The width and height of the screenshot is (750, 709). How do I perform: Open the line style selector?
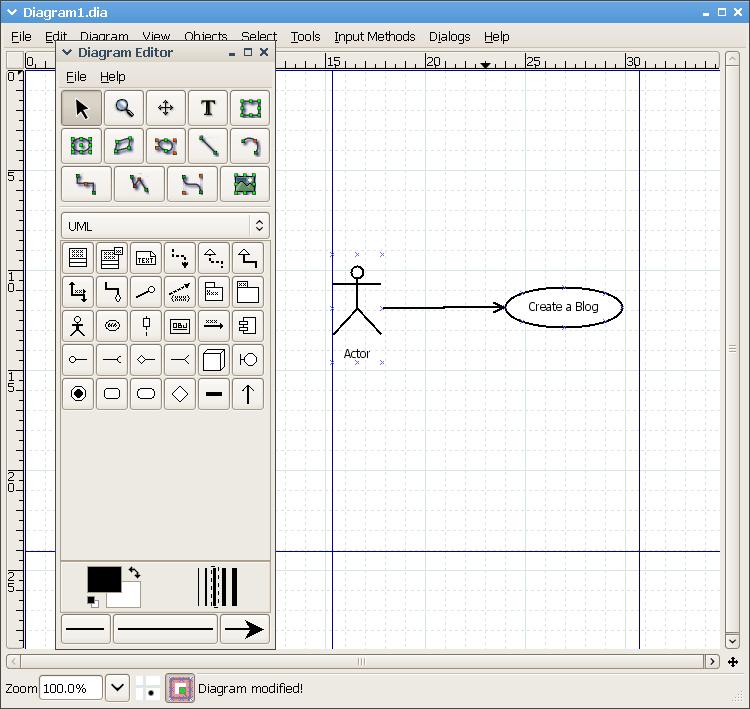[x=165, y=629]
